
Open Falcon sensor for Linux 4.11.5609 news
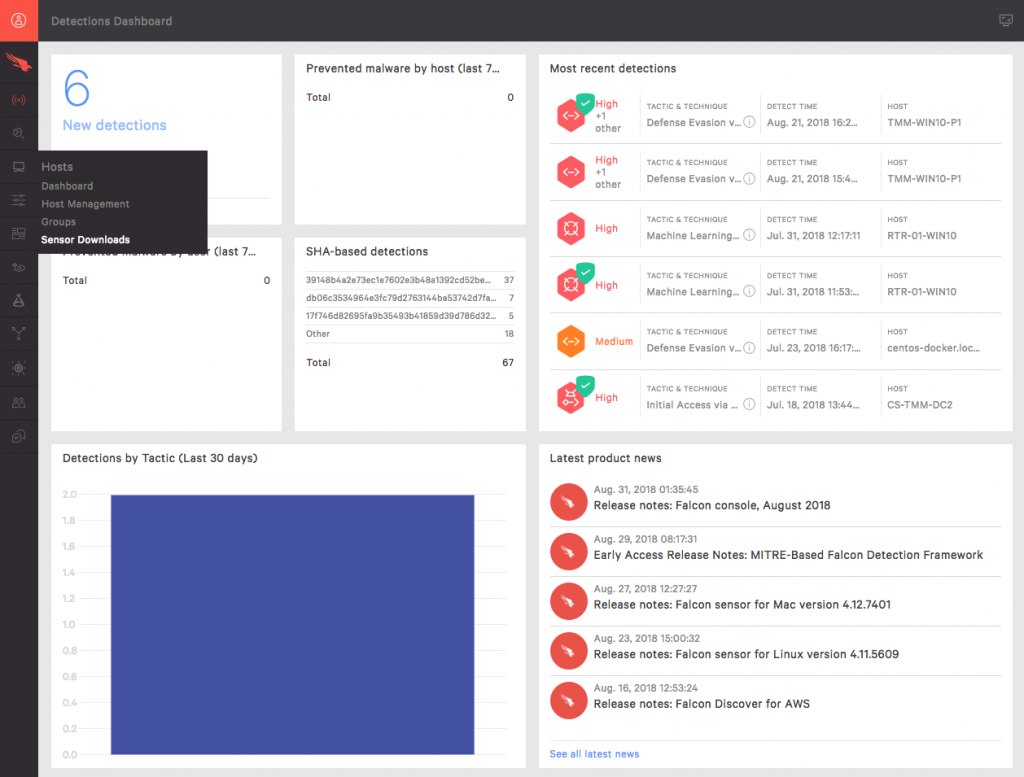pyautogui.click(x=746, y=654)
